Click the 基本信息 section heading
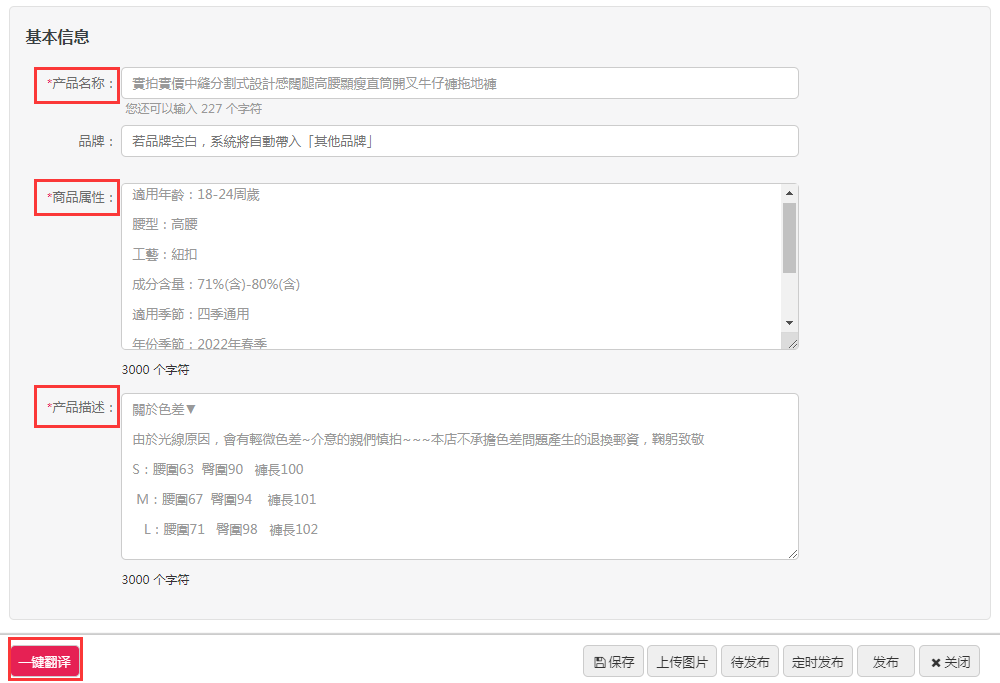Image resolution: width=1000 pixels, height=683 pixels. tap(57, 37)
